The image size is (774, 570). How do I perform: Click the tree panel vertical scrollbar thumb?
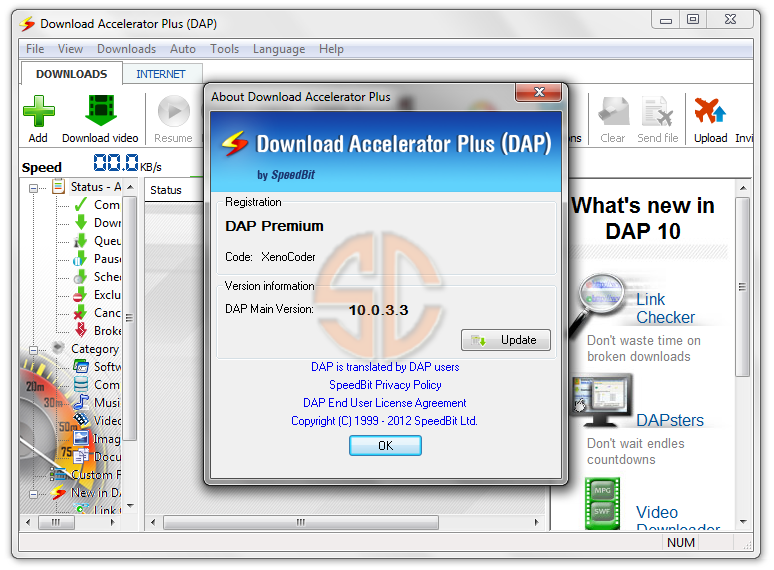129,318
